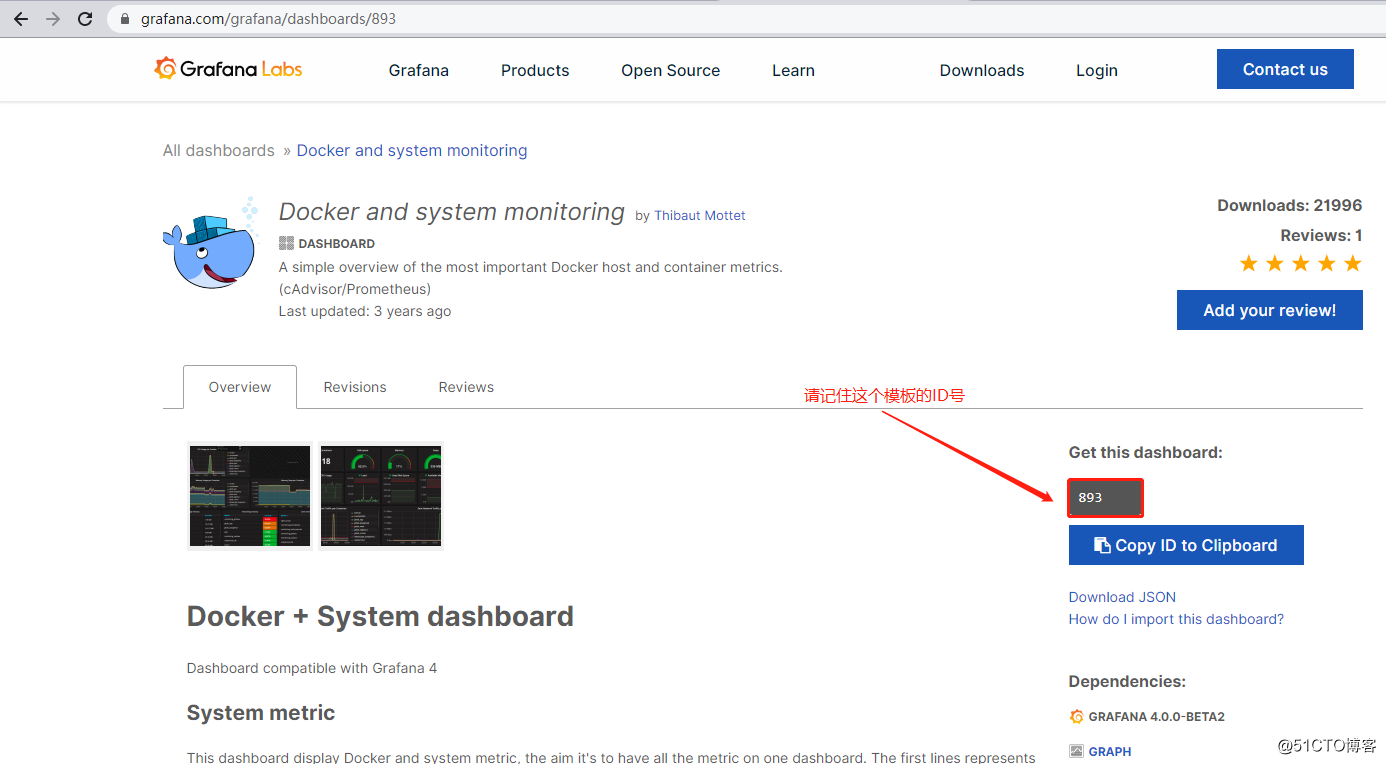Open How do I import this dashboard link
This screenshot has height=764, width=1386.
[x=1176, y=619]
